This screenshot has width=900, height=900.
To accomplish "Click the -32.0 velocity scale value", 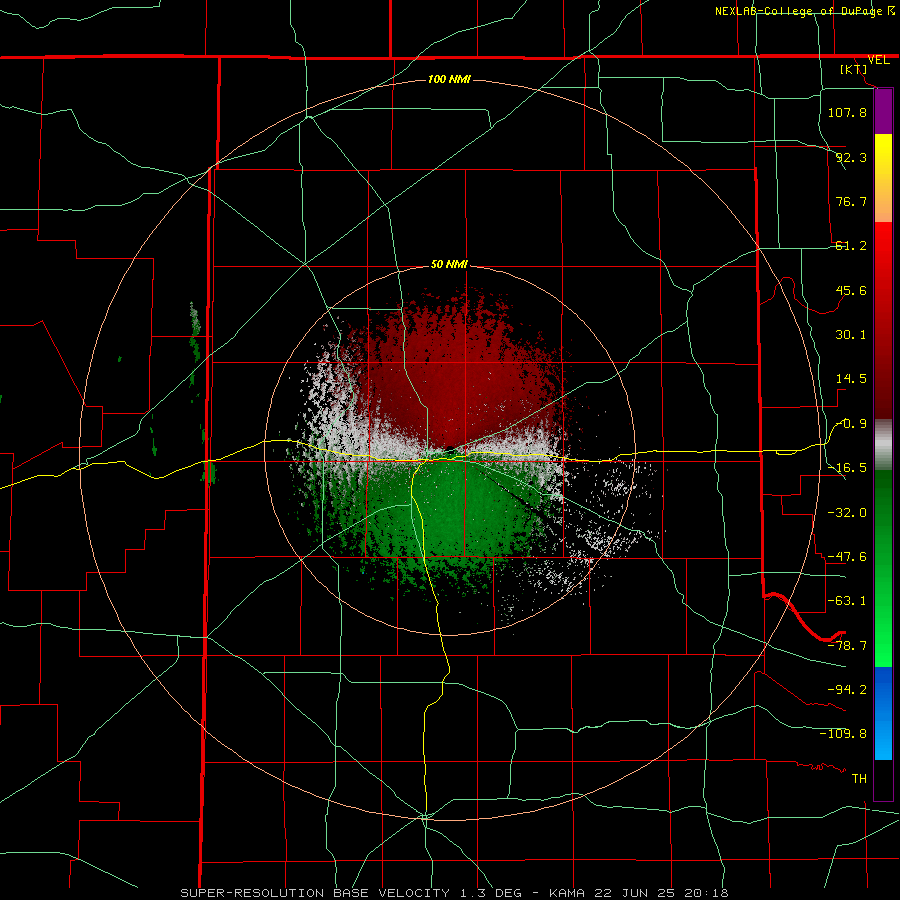I will pyautogui.click(x=847, y=513).
